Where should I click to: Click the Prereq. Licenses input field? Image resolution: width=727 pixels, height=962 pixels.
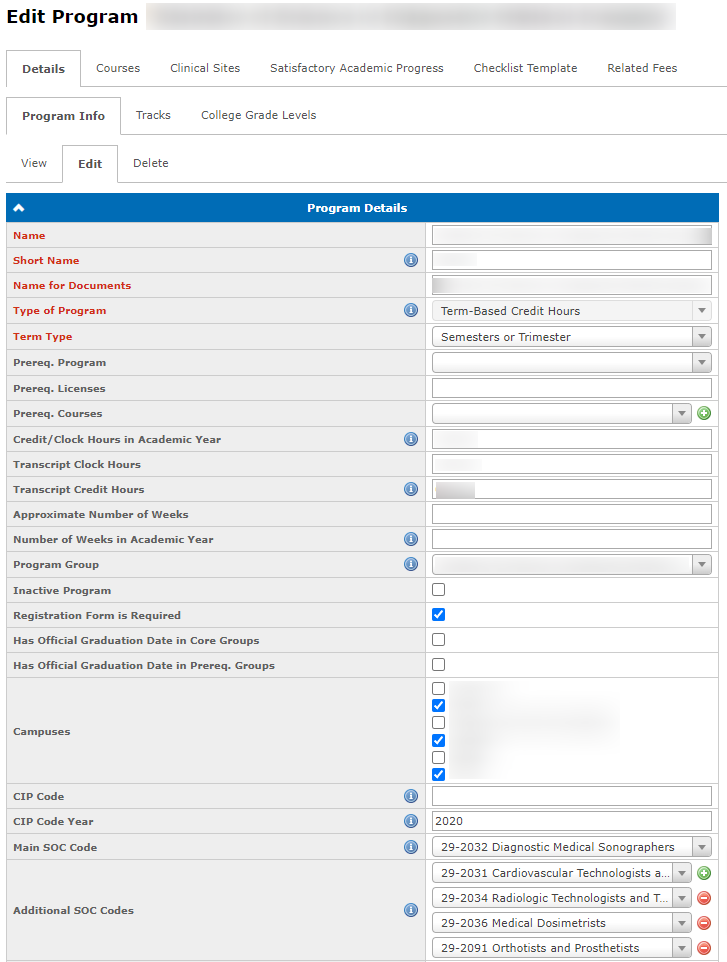pos(572,388)
